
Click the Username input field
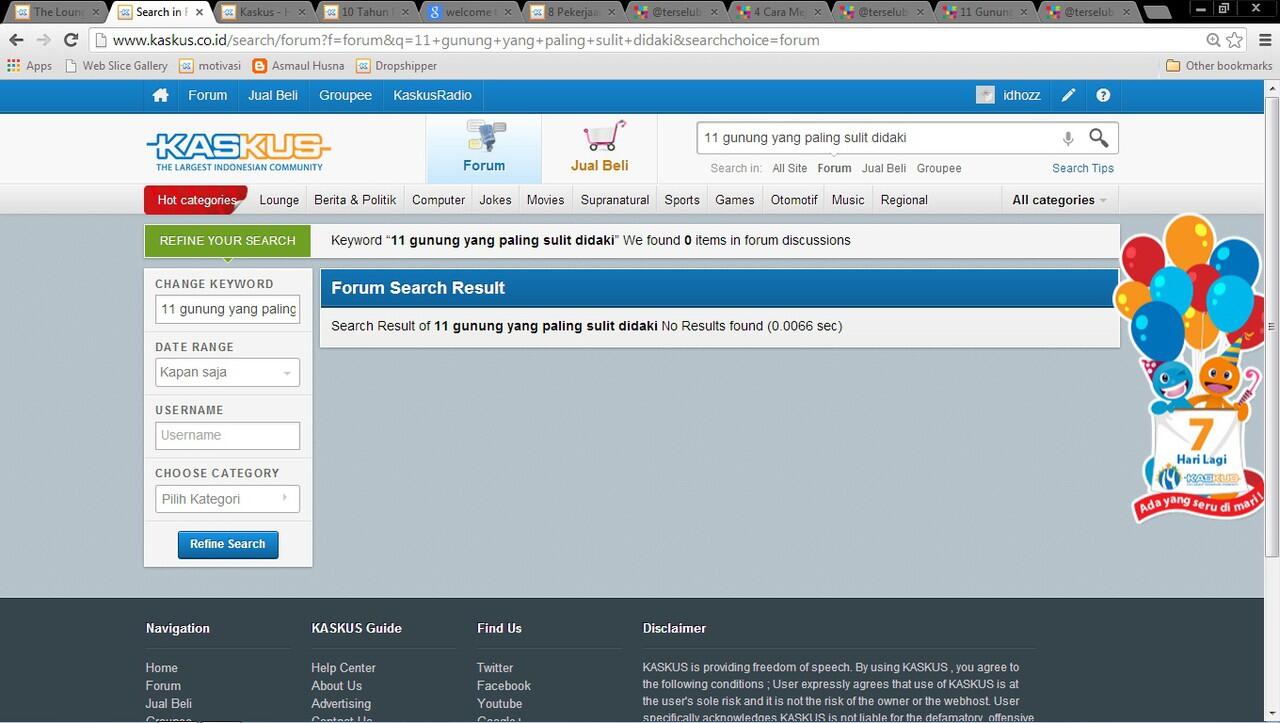click(227, 435)
